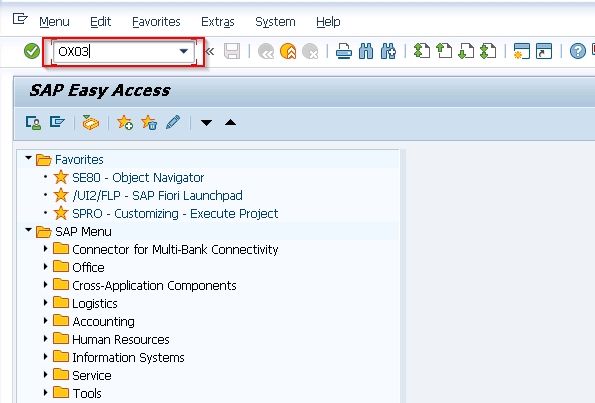Click the Create New Session window icon
The image size is (595, 403).
[521, 51]
